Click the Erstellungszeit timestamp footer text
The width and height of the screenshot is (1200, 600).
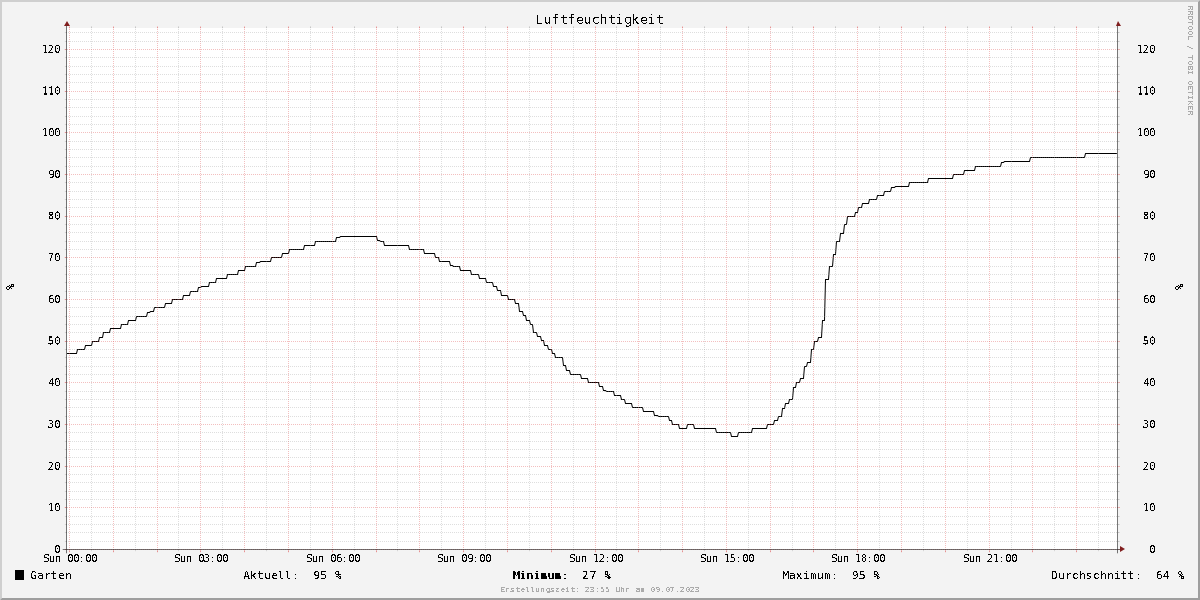(x=600, y=590)
